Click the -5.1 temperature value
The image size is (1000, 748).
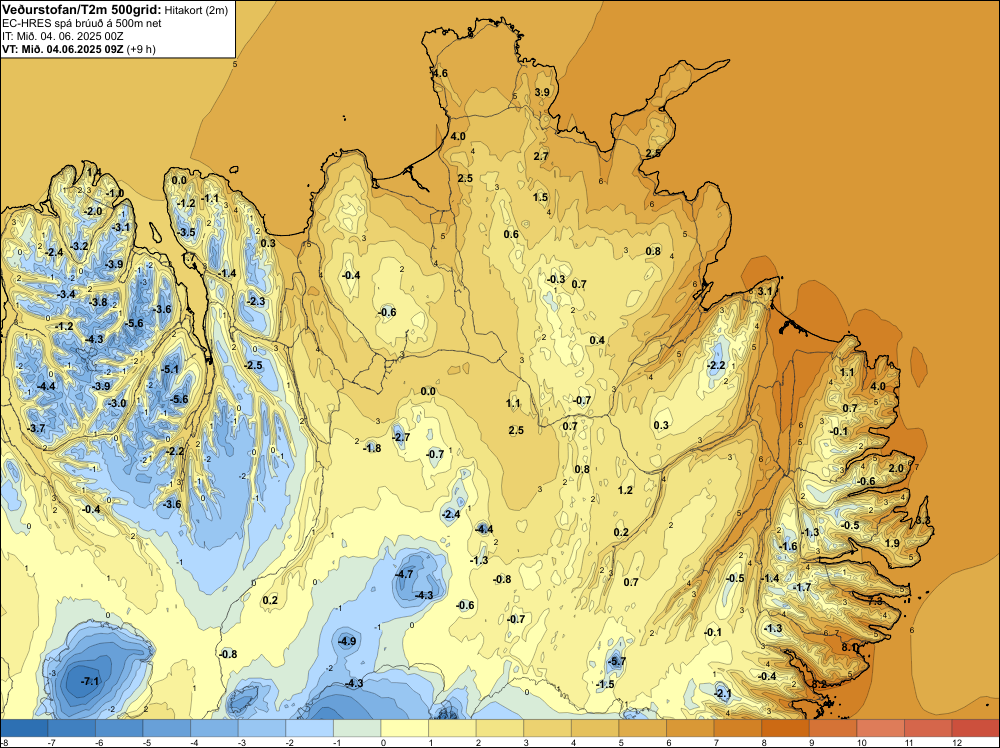coord(170,369)
